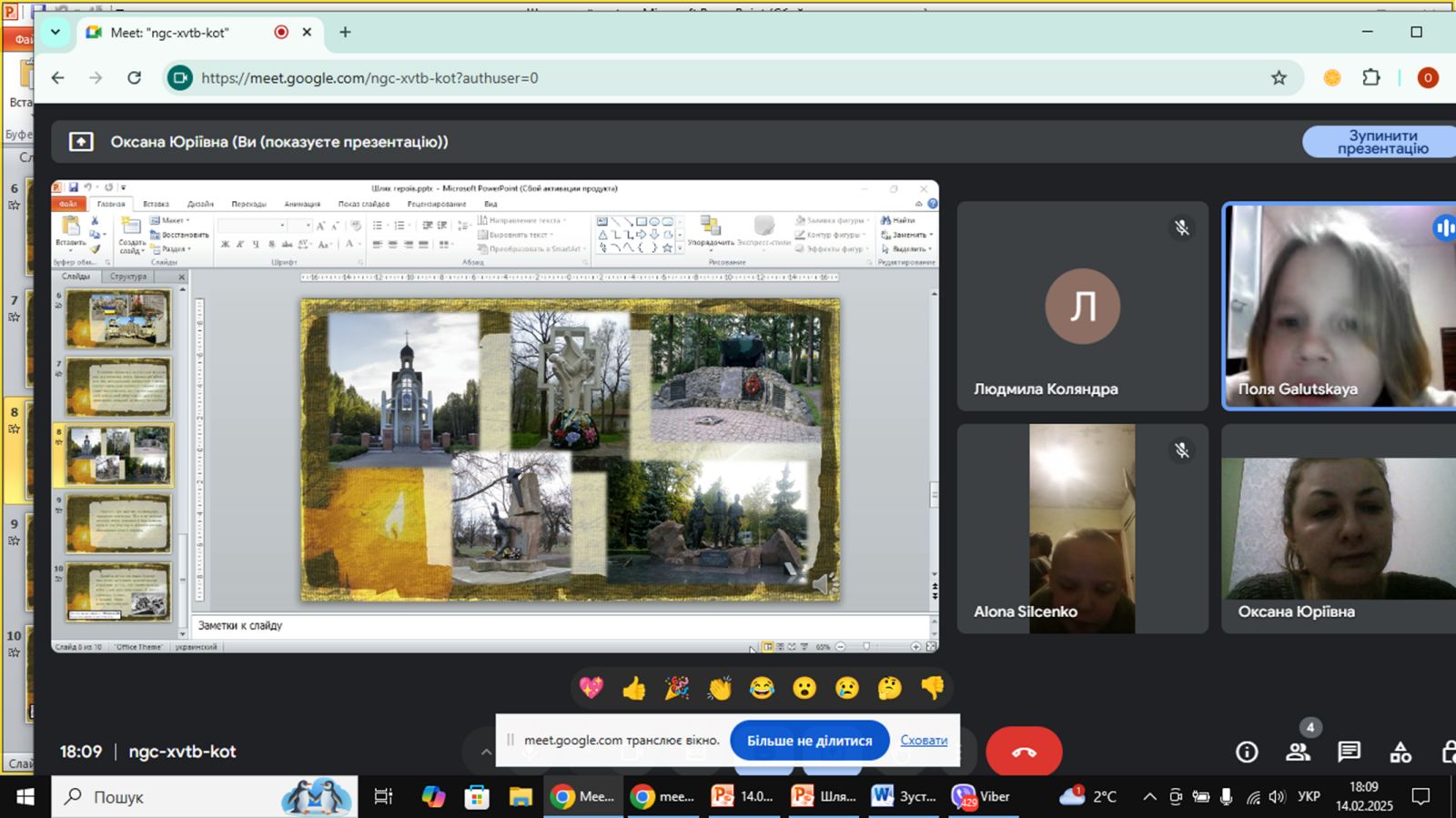Viewport: 1456px width, 818px height.
Task: Open the font size combo box
Action: click(301, 226)
